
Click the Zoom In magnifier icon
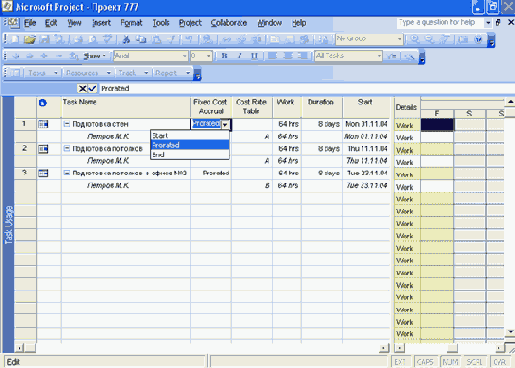[415, 39]
